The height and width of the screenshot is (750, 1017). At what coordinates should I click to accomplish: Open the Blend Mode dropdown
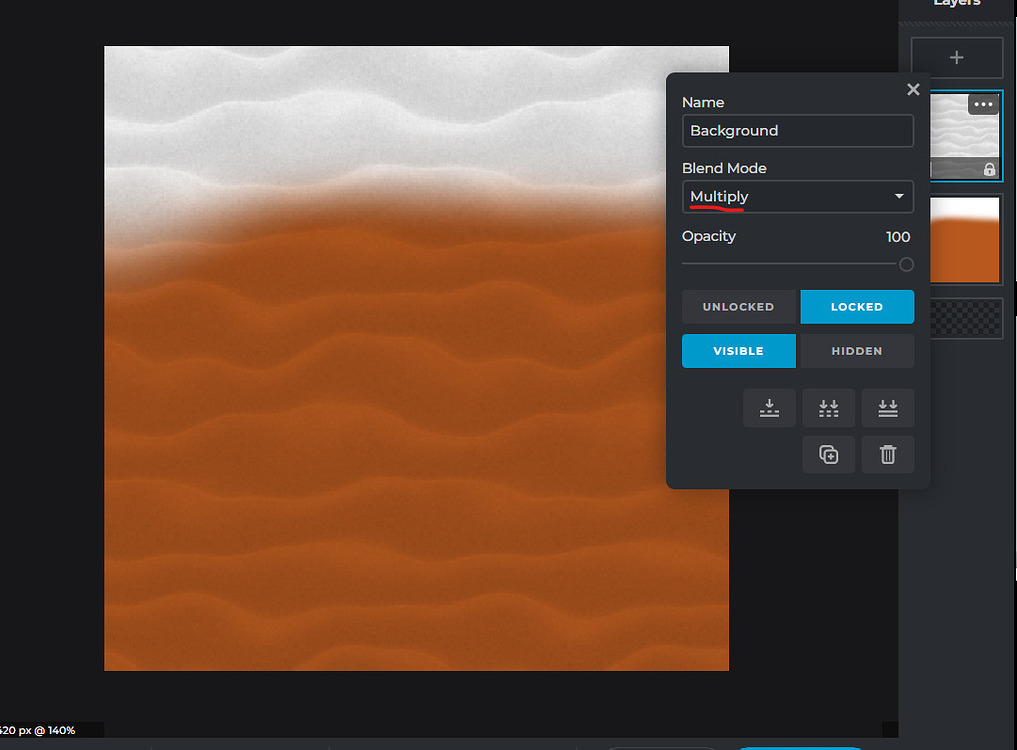[x=798, y=197]
